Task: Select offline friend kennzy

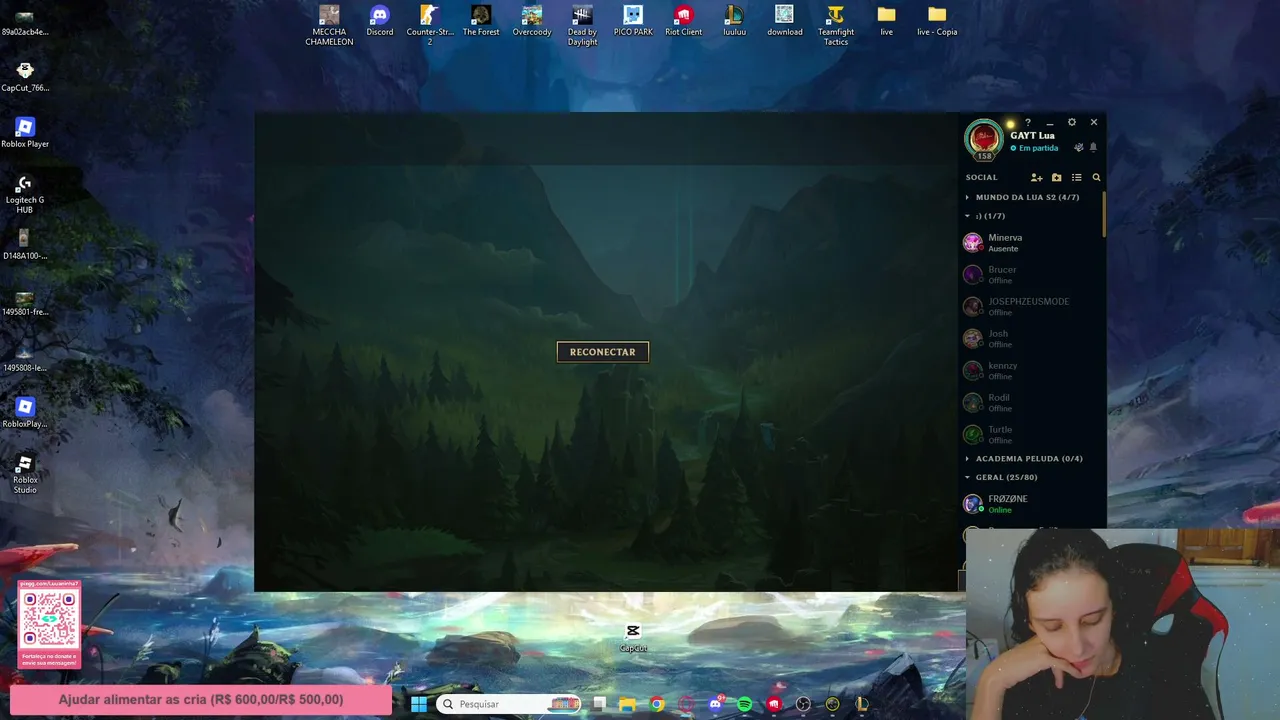Action: tap(1033, 371)
